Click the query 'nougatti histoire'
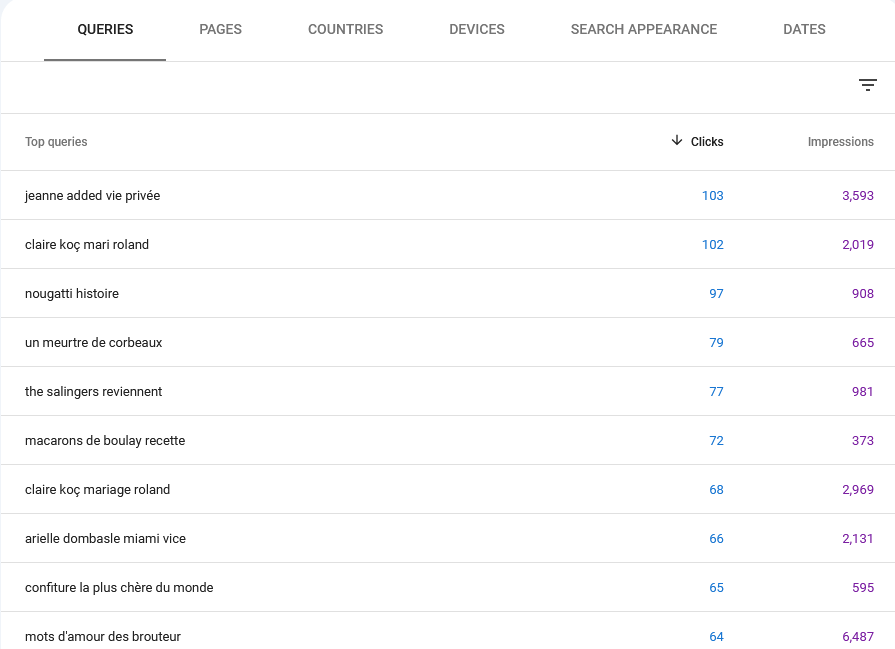The width and height of the screenshot is (895, 649). (71, 293)
